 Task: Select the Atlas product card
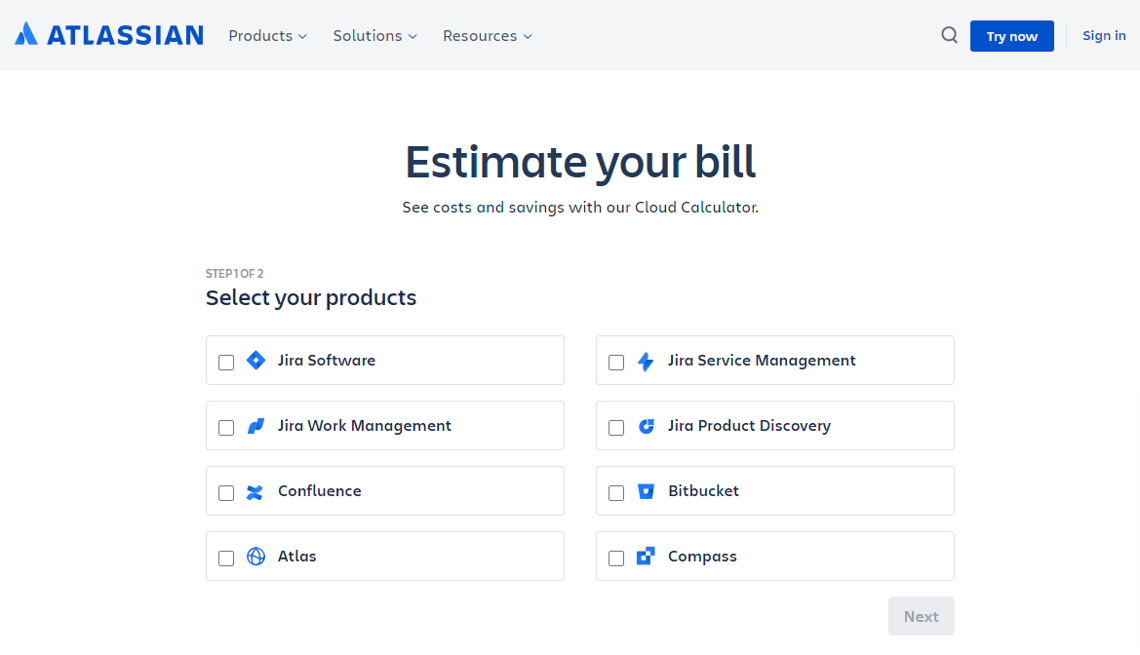point(385,556)
